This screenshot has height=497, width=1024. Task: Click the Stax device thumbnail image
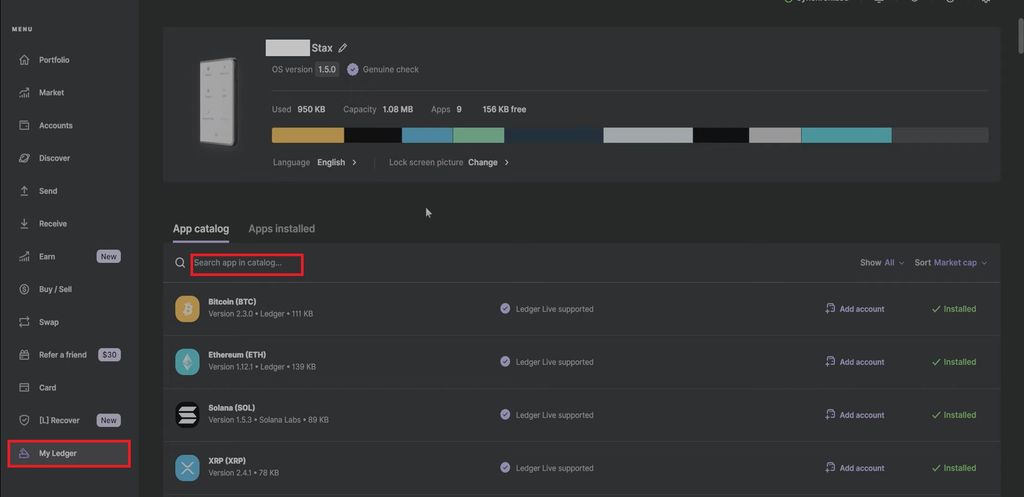coord(219,102)
